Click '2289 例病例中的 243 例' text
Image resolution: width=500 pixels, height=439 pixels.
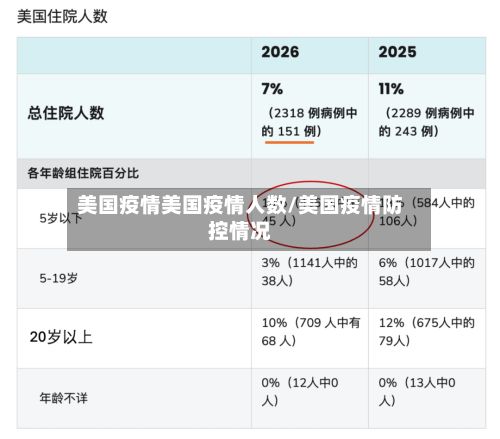[x=426, y=122]
